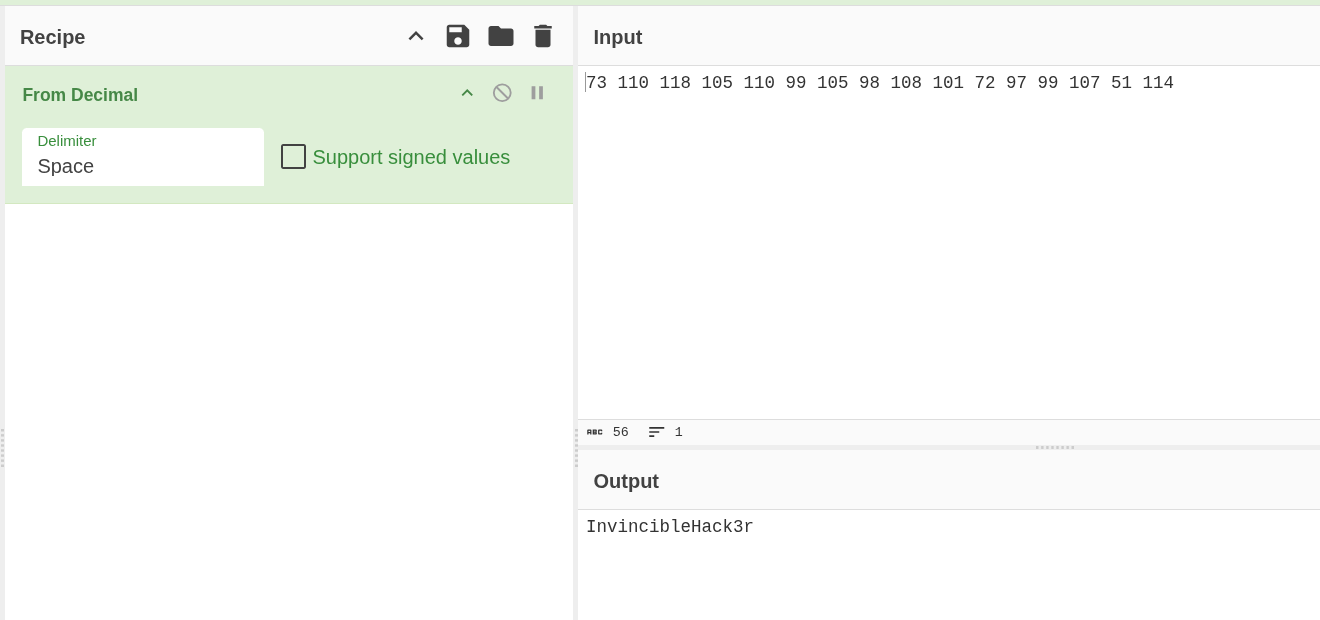
Task: Open the Delimiter dropdown set to Space
Action: [143, 157]
